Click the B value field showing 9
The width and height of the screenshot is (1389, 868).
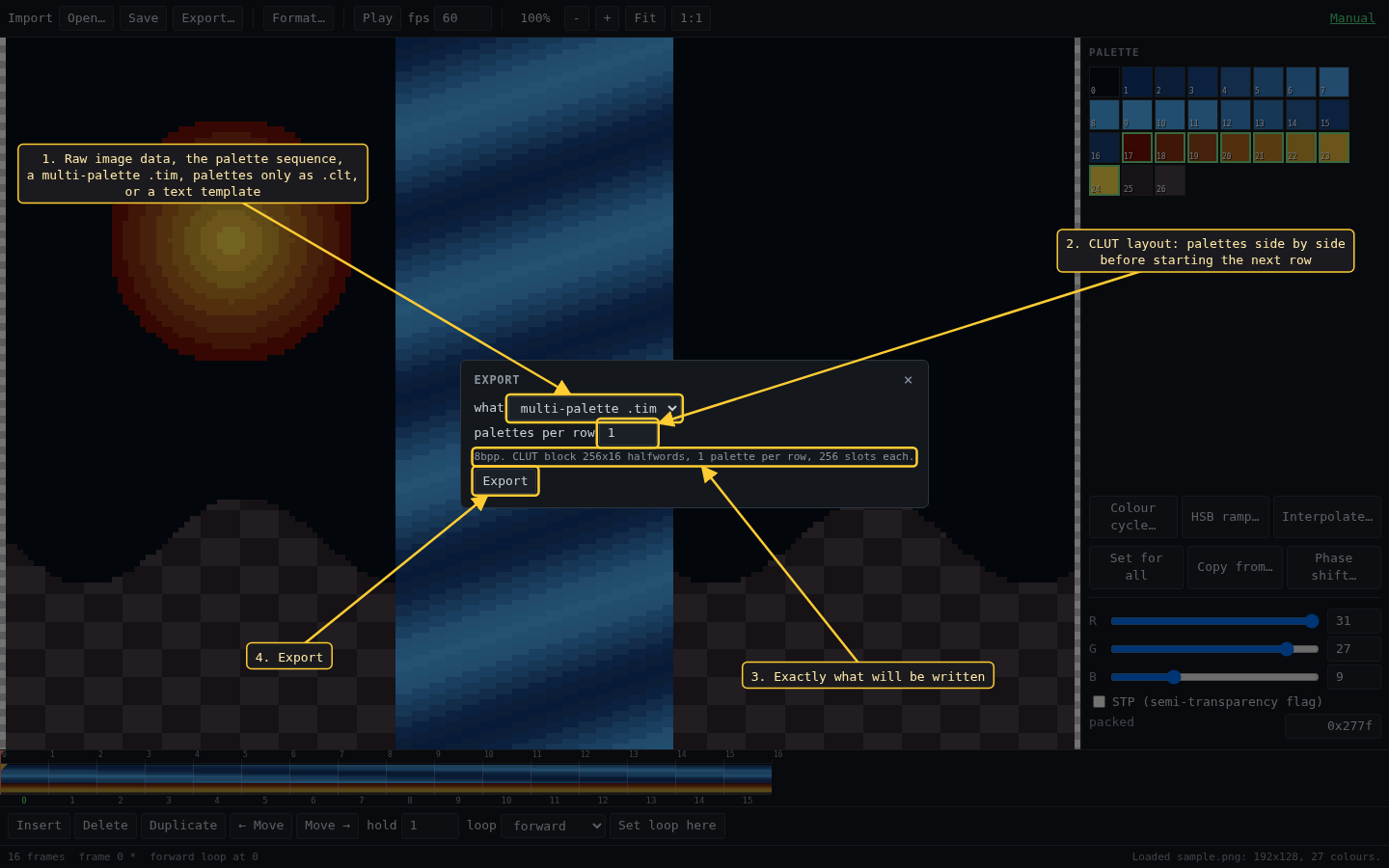pyautogui.click(x=1354, y=677)
